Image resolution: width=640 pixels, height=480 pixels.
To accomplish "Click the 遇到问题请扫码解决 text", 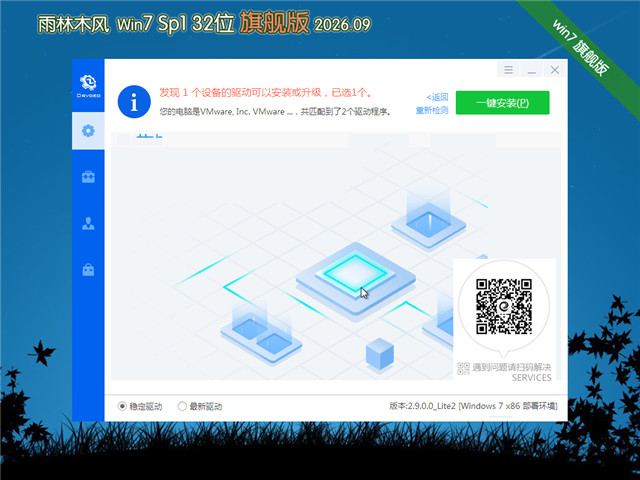I will (x=511, y=367).
